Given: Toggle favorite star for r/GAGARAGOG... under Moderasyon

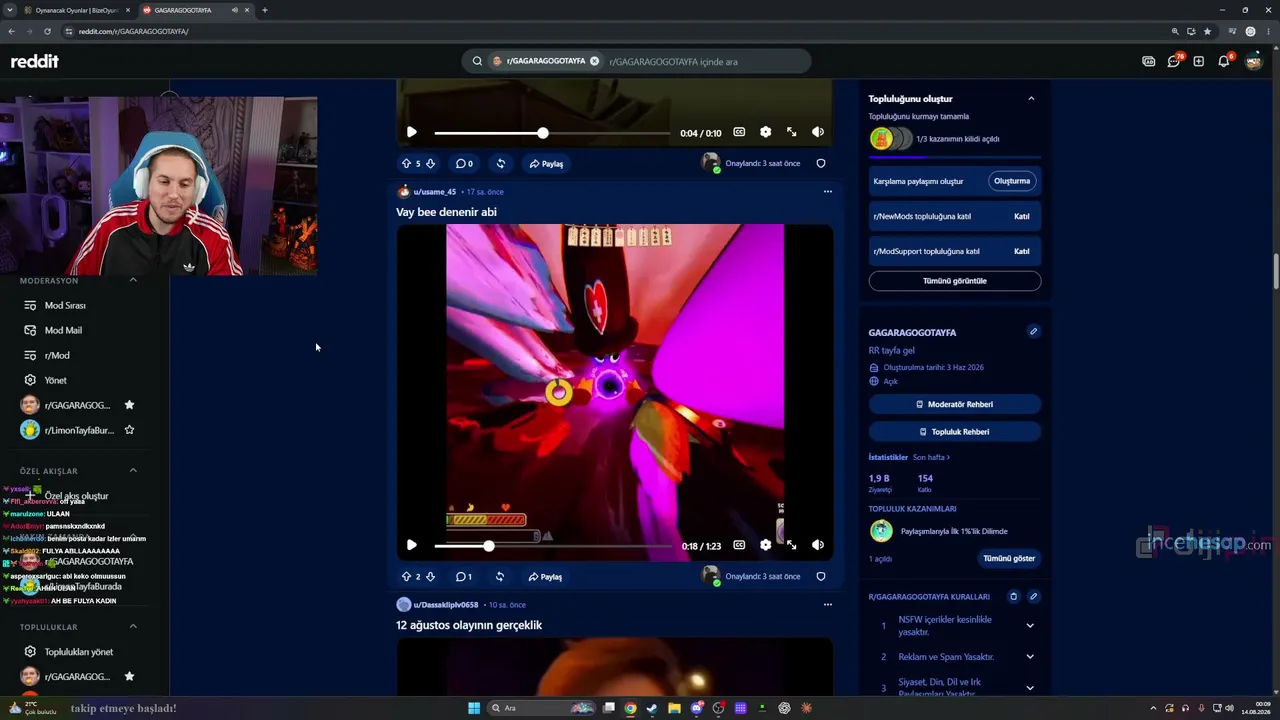Looking at the screenshot, I should click(x=129, y=405).
